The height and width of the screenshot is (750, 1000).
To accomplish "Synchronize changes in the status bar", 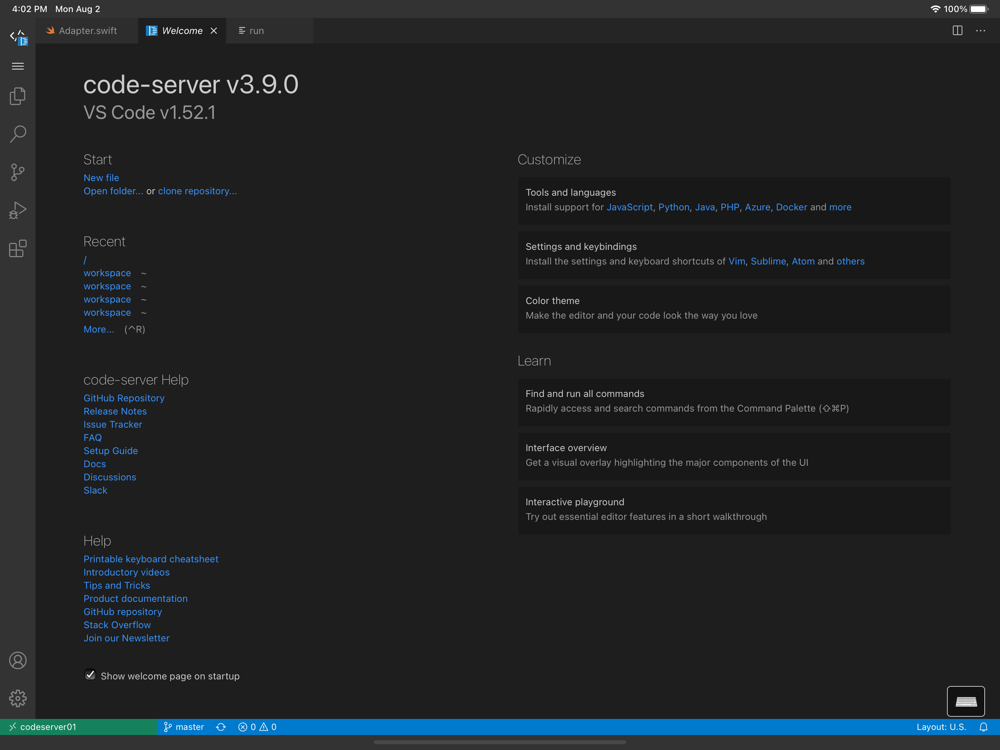I will pyautogui.click(x=221, y=727).
